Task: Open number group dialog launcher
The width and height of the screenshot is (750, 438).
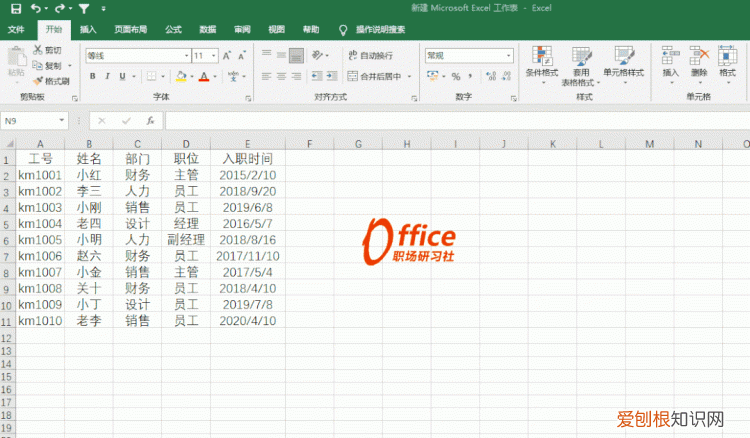Action: tap(514, 98)
